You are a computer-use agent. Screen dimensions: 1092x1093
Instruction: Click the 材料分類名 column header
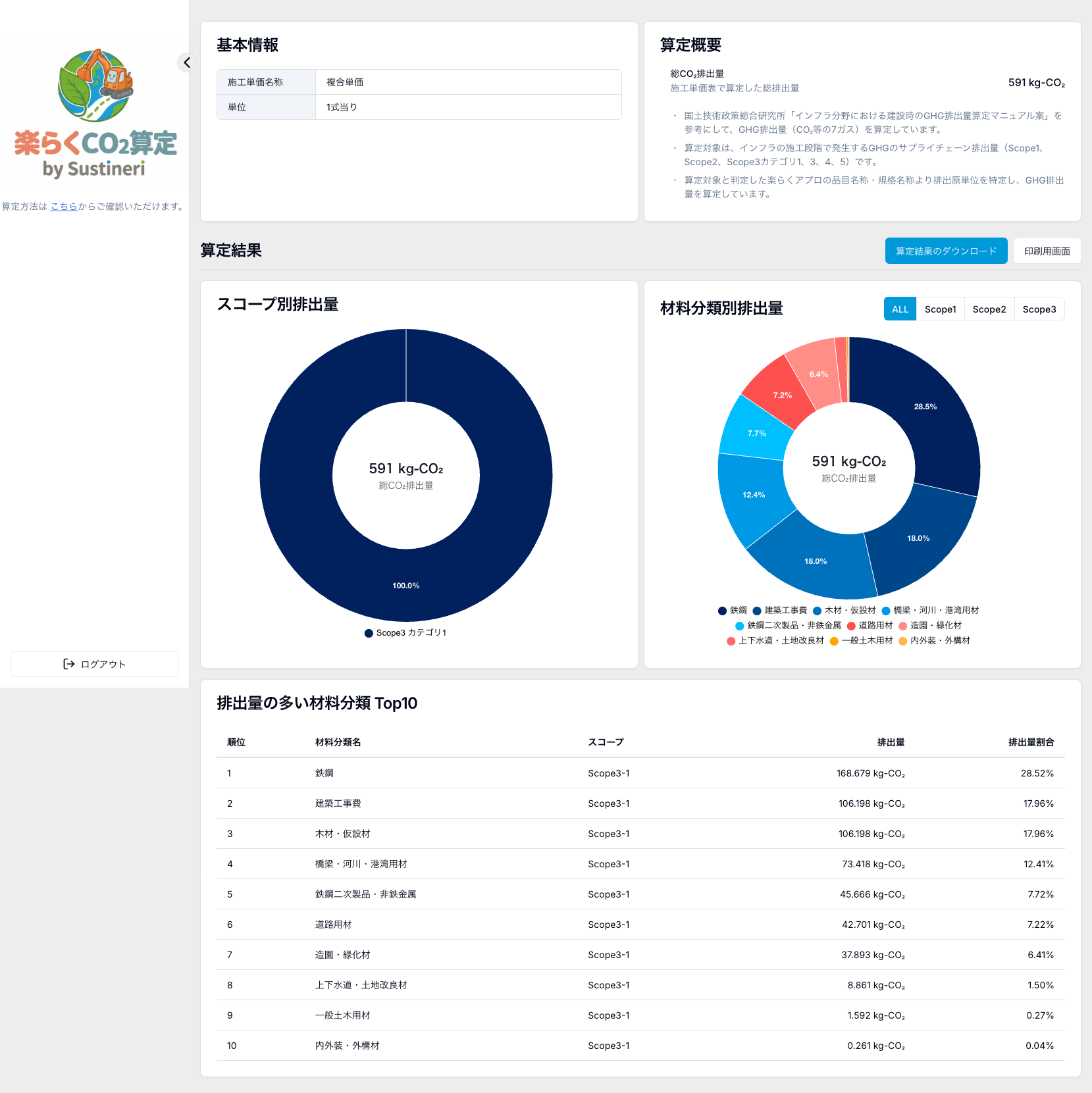click(338, 742)
